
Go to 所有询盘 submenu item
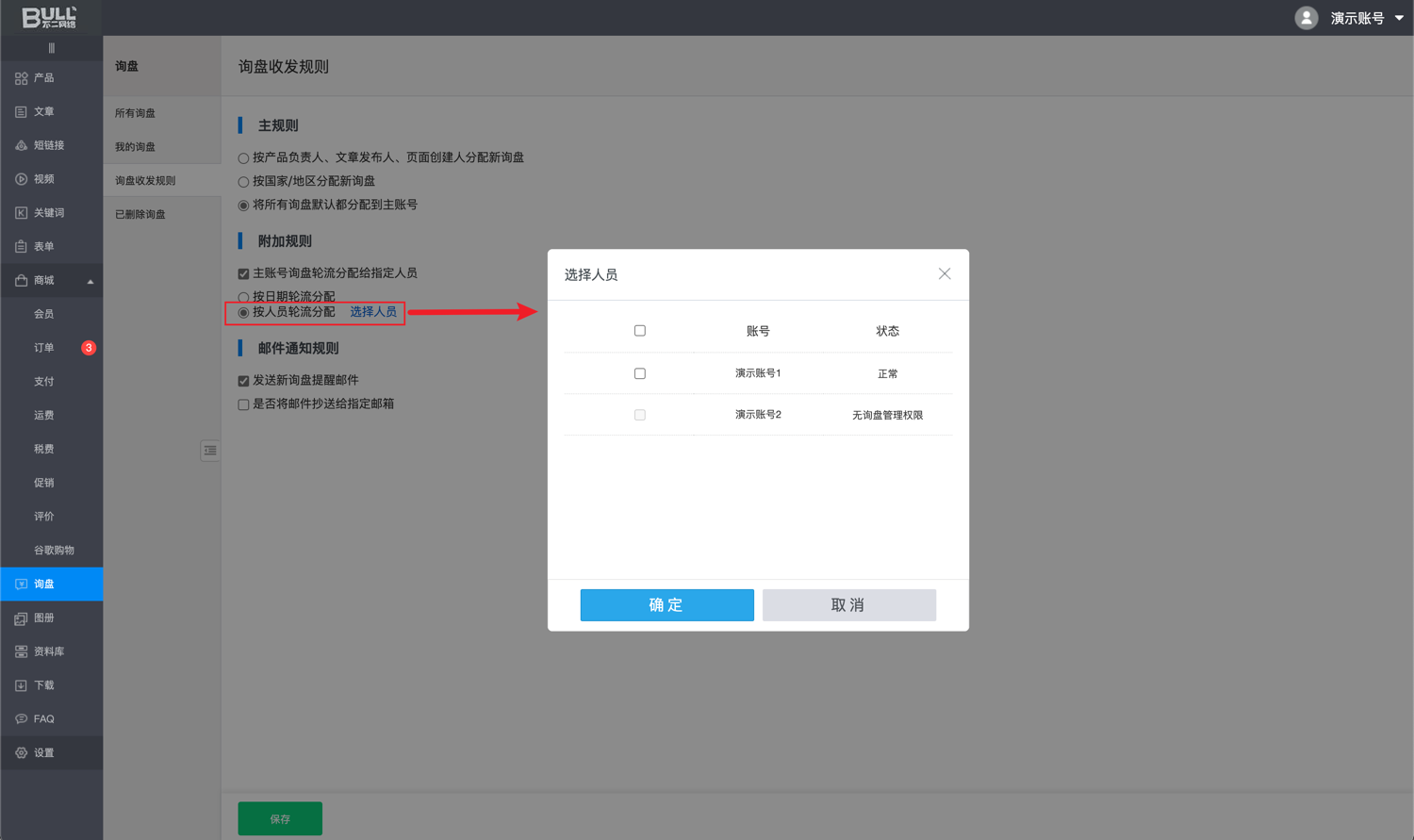point(136,113)
